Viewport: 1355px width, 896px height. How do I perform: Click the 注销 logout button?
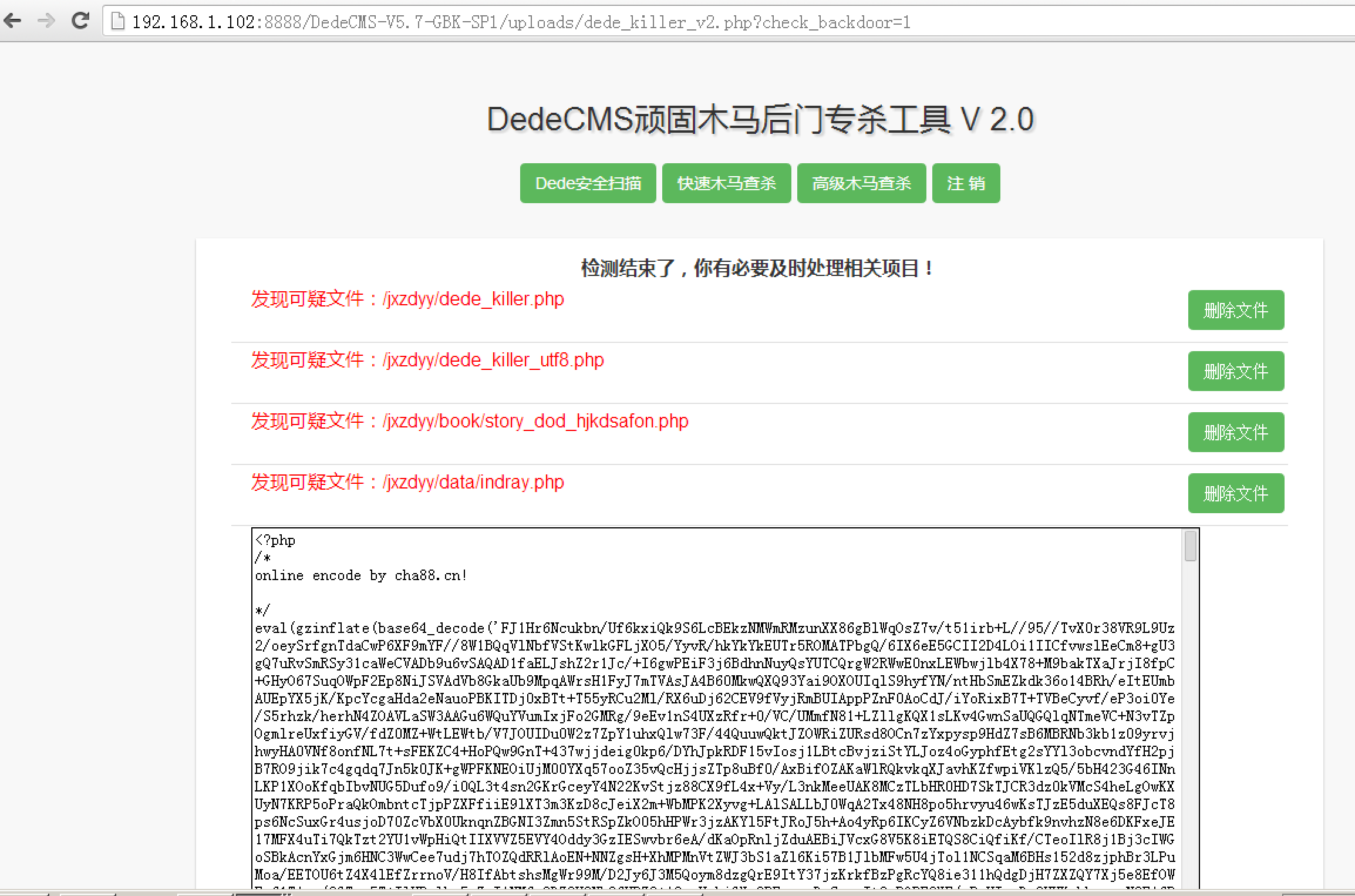pos(966,183)
